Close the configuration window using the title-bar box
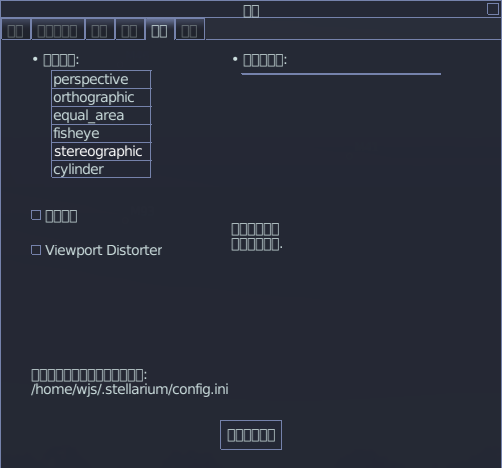The image size is (502, 468). coord(493,9)
